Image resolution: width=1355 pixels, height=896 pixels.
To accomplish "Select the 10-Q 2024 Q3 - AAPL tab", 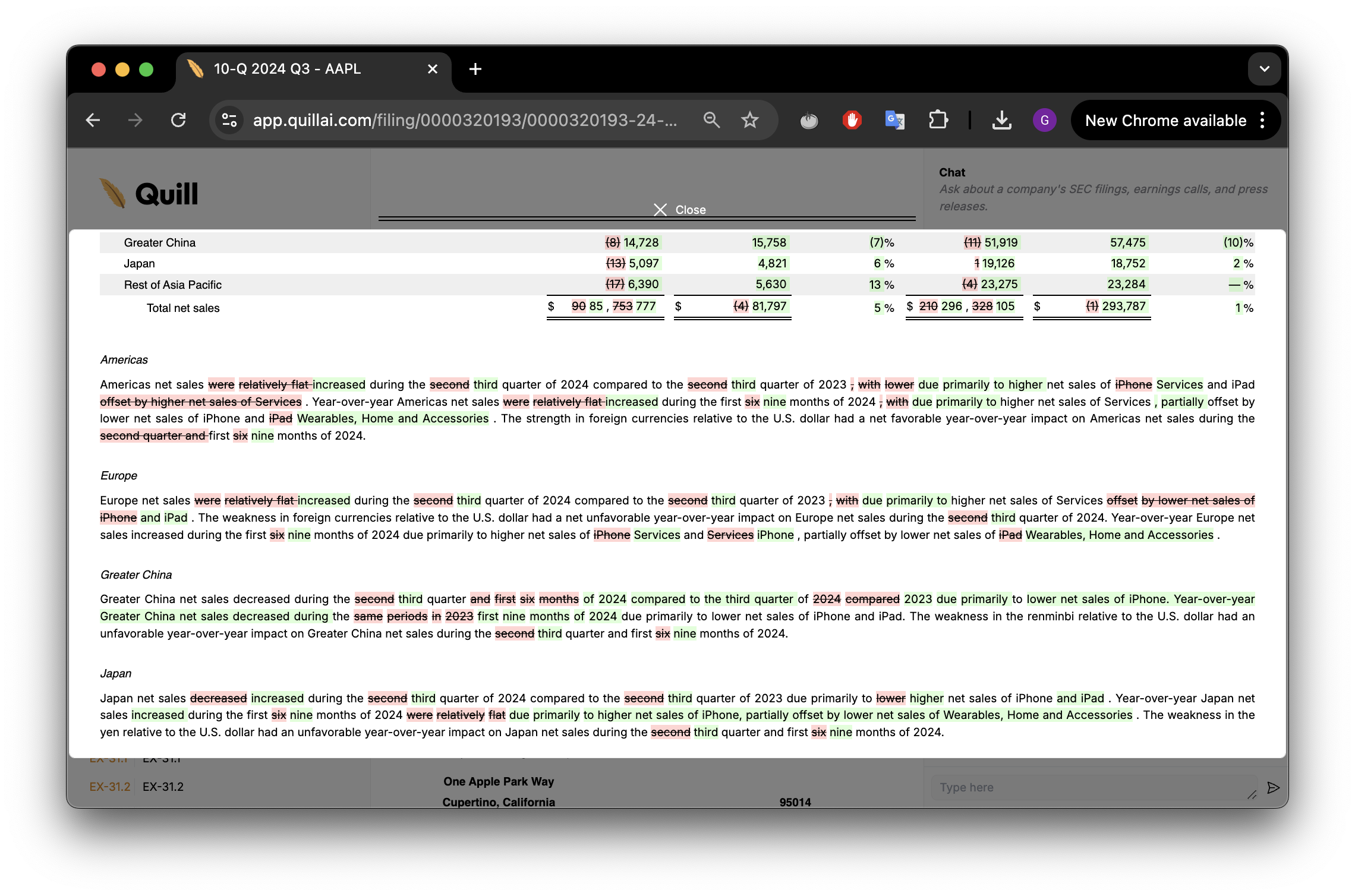I will (x=313, y=69).
